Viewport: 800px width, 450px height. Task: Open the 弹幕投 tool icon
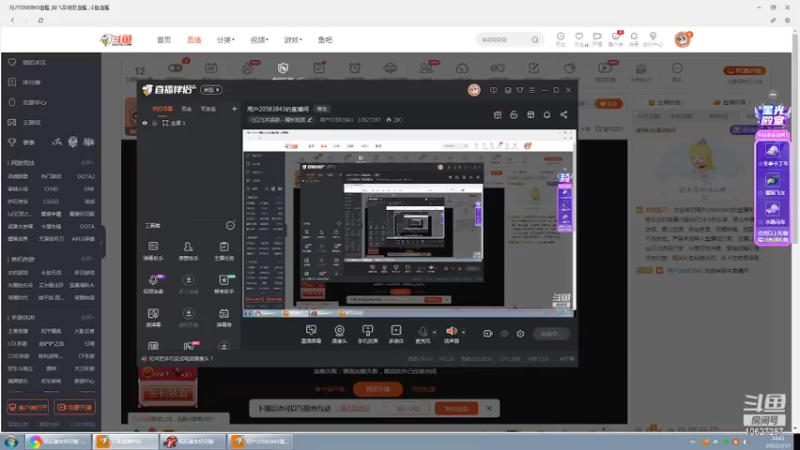[x=224, y=317]
